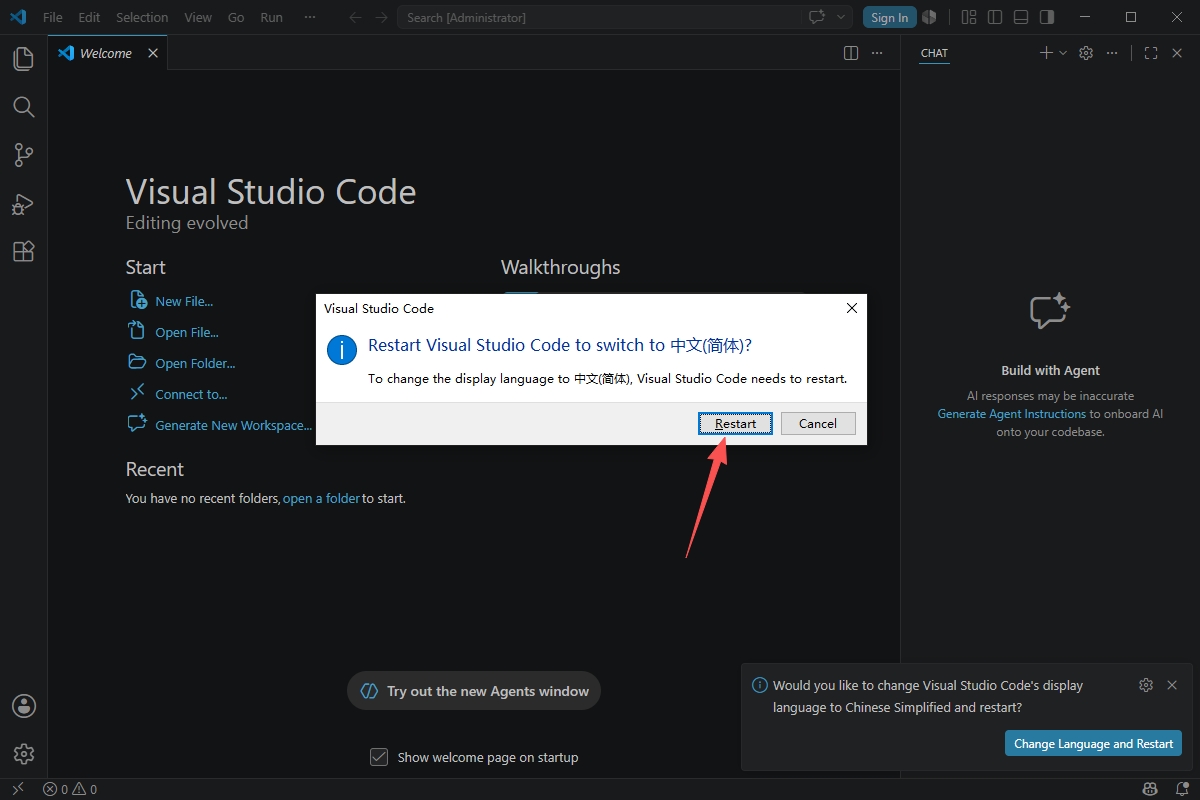Click the Sign In button

(x=889, y=17)
